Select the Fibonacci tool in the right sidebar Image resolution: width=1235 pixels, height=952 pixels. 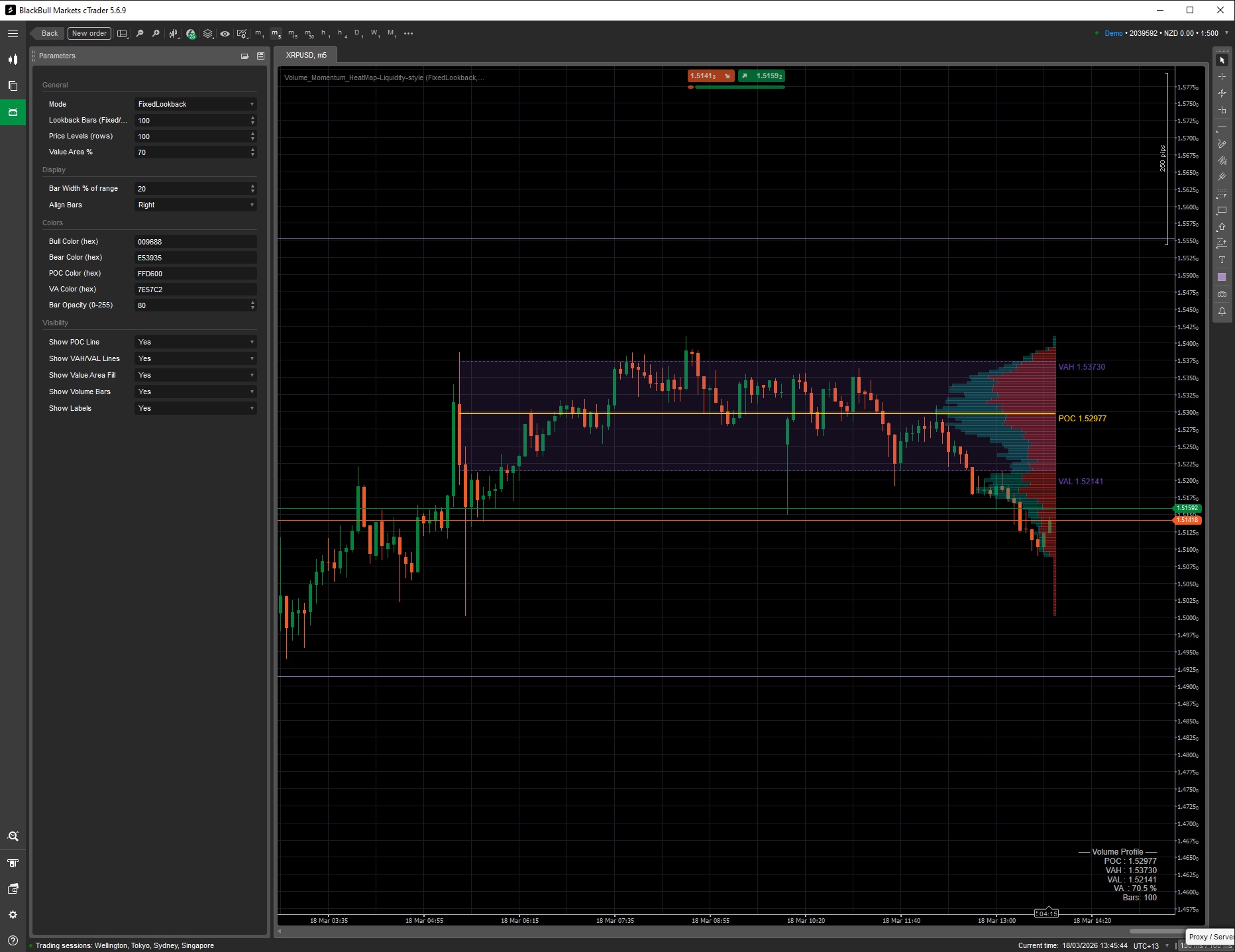pyautogui.click(x=1222, y=160)
